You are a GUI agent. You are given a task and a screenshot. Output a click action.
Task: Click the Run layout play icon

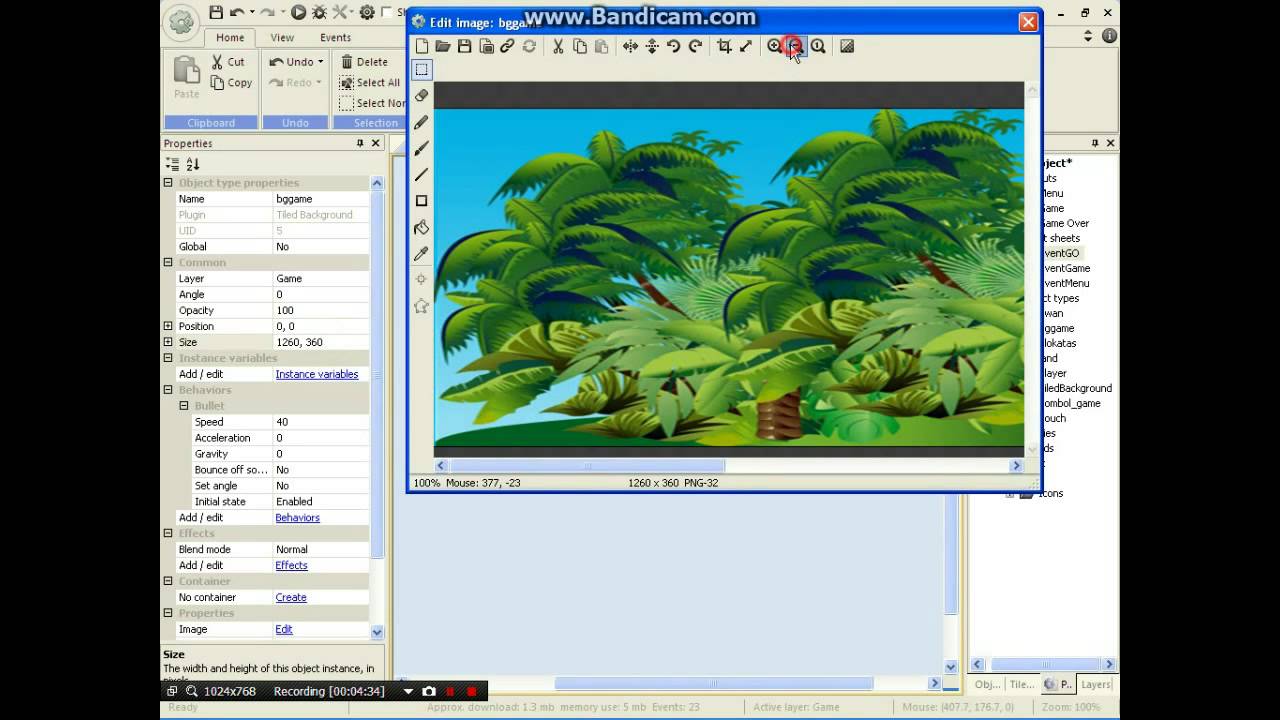coord(298,13)
